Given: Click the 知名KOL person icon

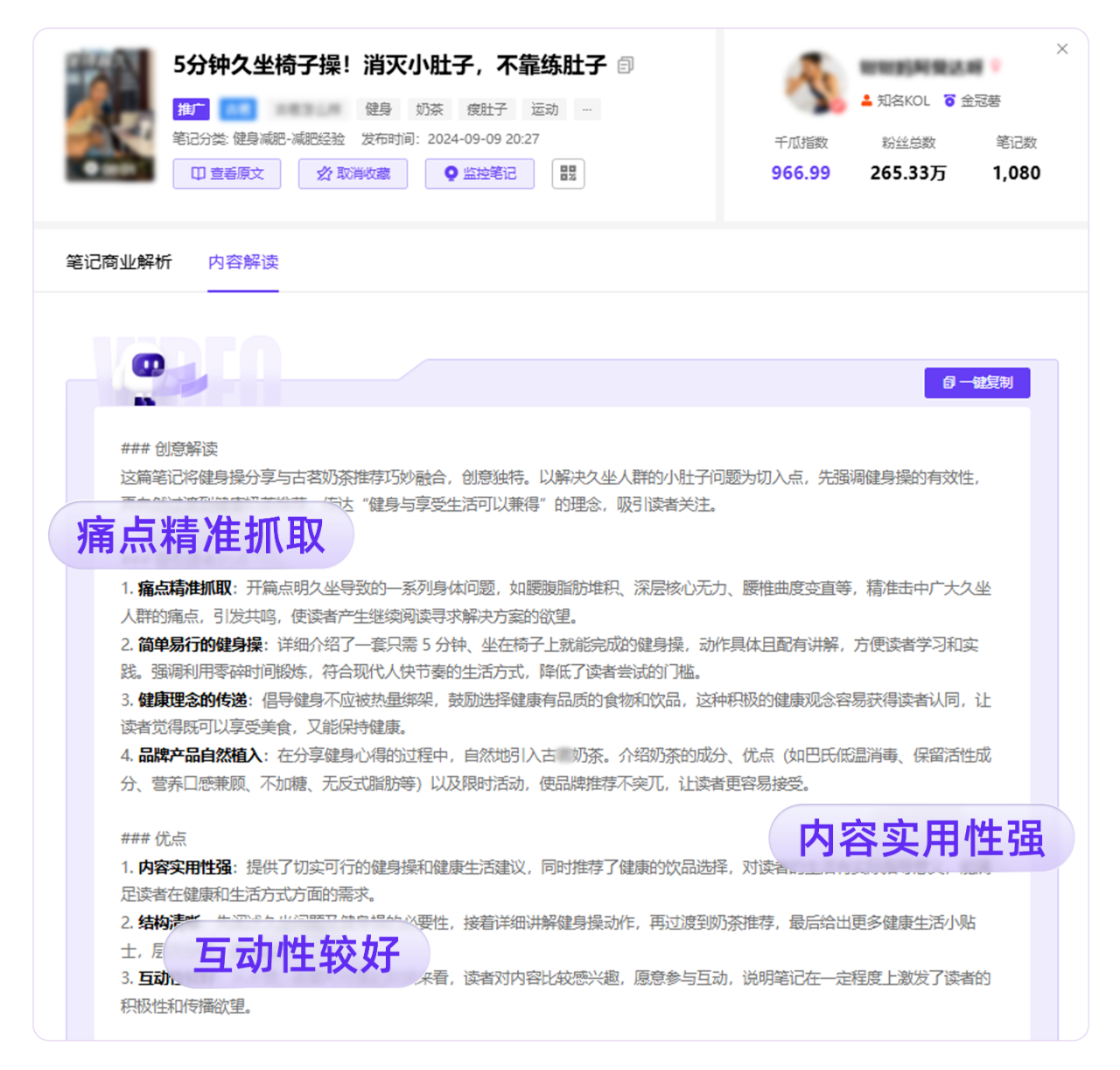Looking at the screenshot, I should pos(866,101).
